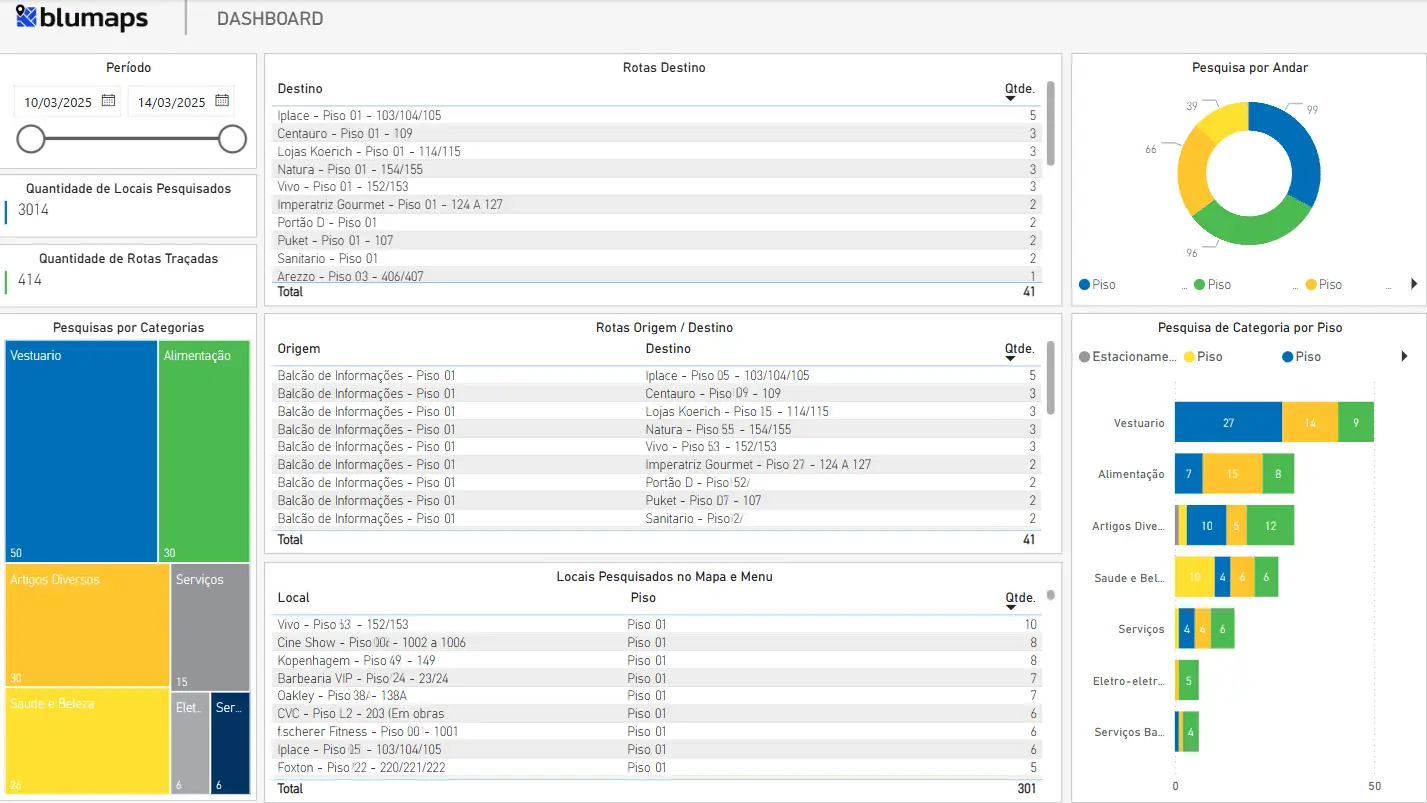
Task: Select the blue 27 bar segment for Vestuario
Action: point(1228,423)
